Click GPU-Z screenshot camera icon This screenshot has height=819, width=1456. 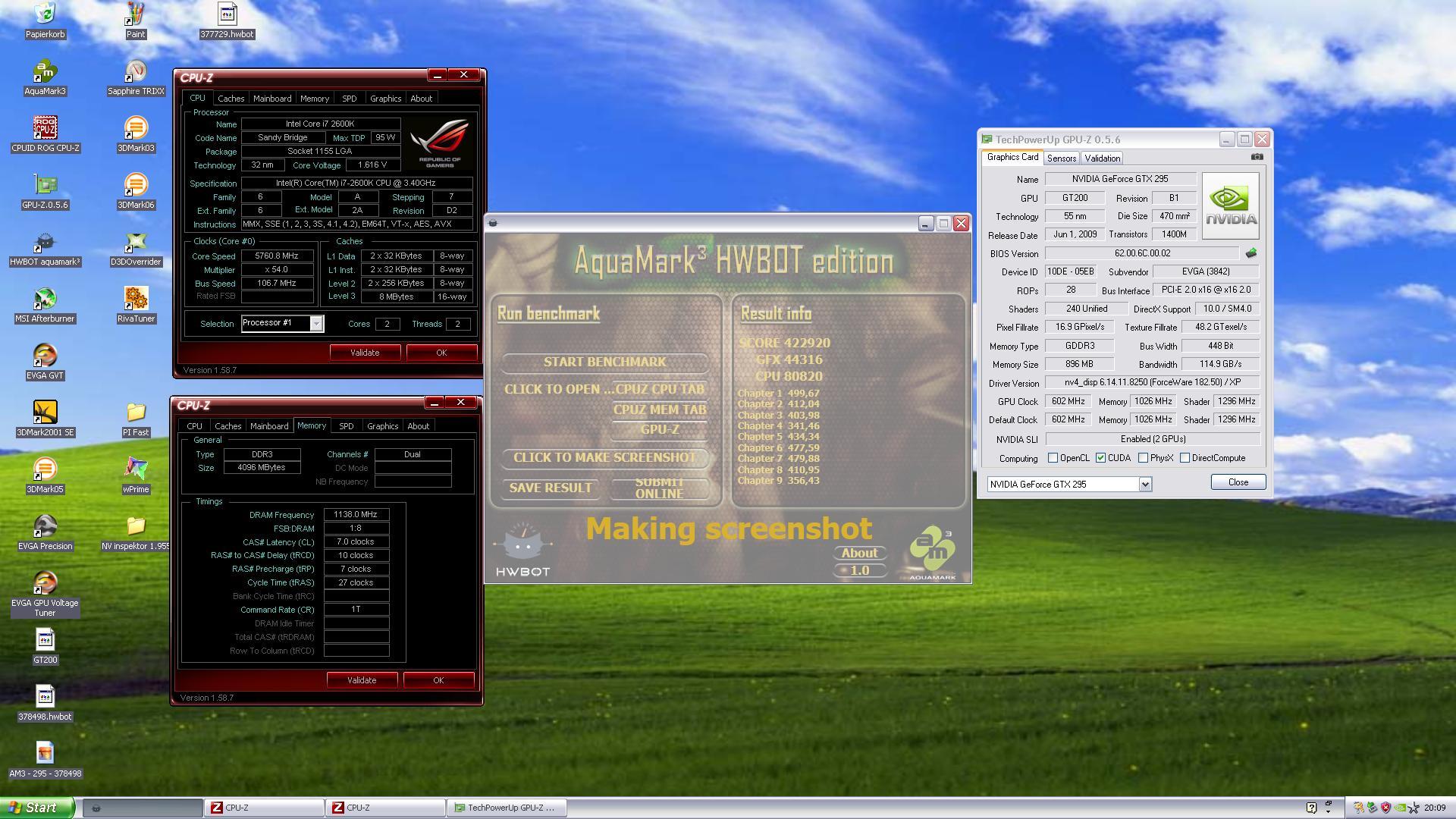[x=1257, y=157]
